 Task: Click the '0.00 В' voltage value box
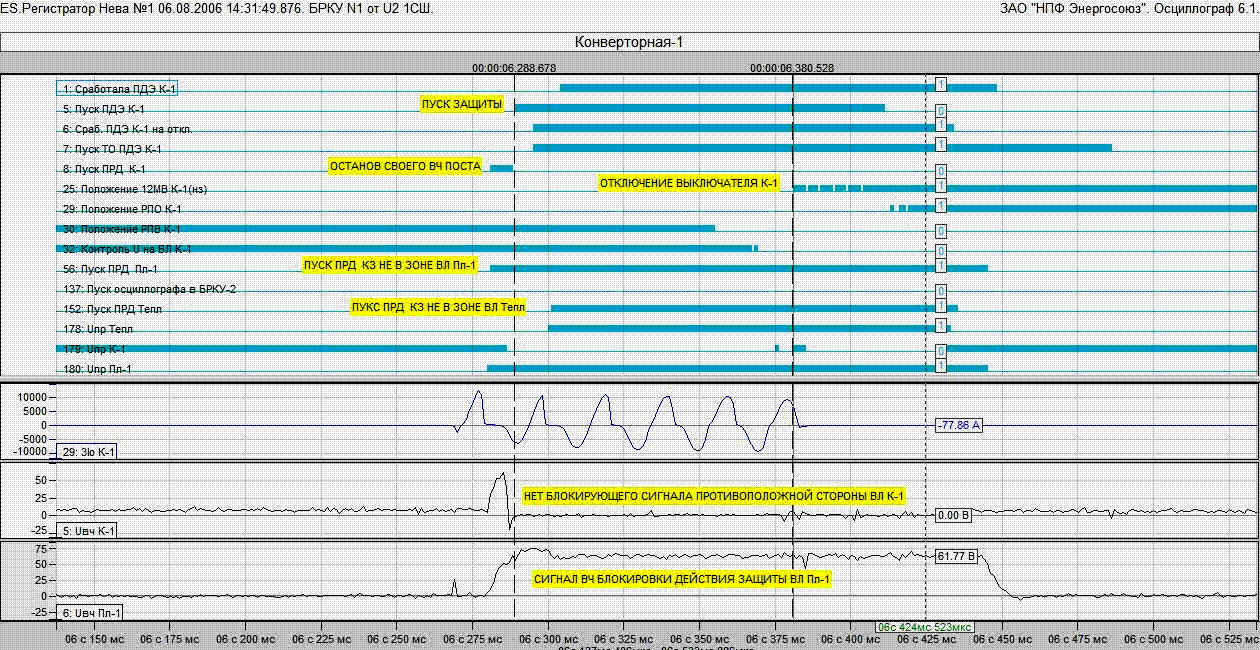tap(955, 515)
